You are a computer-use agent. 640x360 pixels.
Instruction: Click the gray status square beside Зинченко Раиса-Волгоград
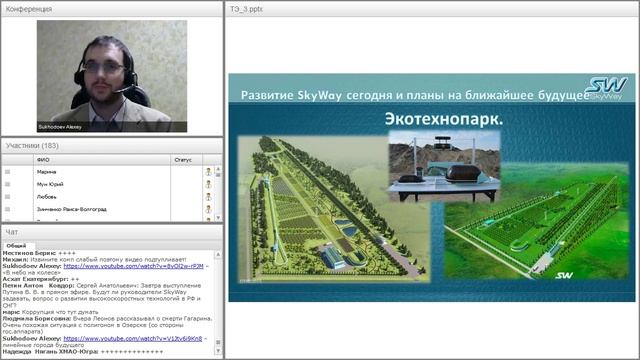coord(7,209)
